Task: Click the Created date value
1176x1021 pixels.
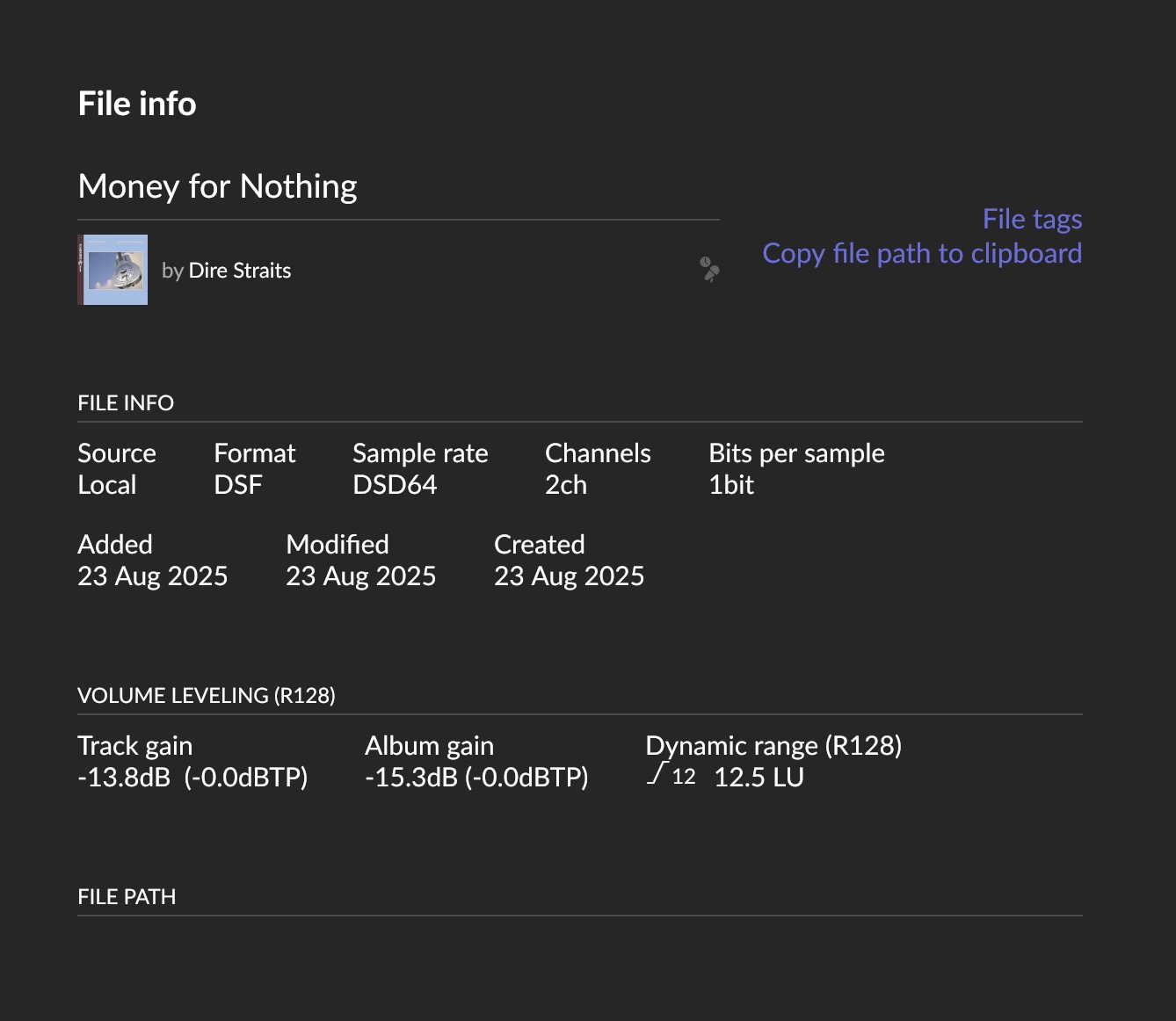Action: 569,576
